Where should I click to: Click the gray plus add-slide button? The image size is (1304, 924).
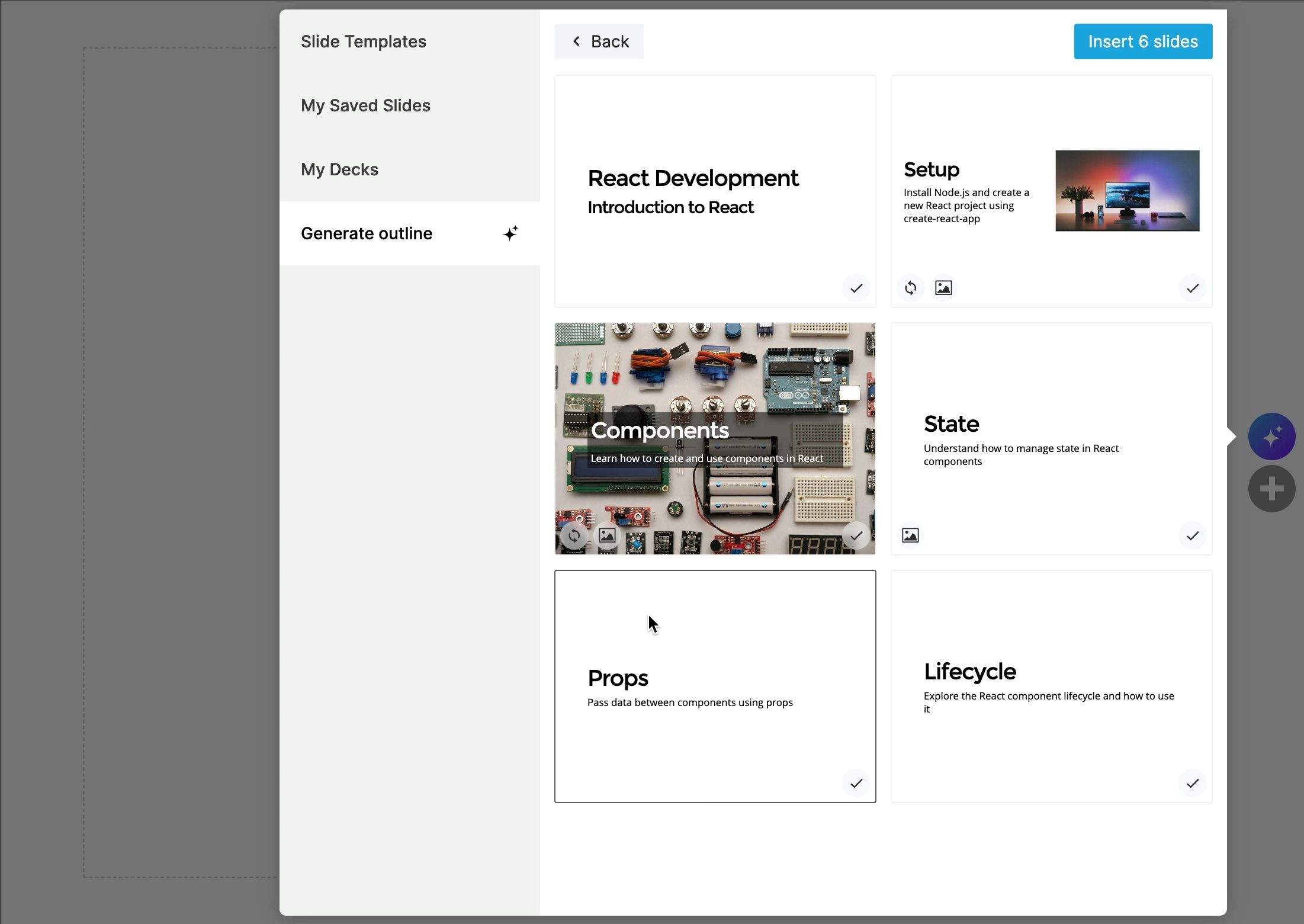click(x=1271, y=489)
